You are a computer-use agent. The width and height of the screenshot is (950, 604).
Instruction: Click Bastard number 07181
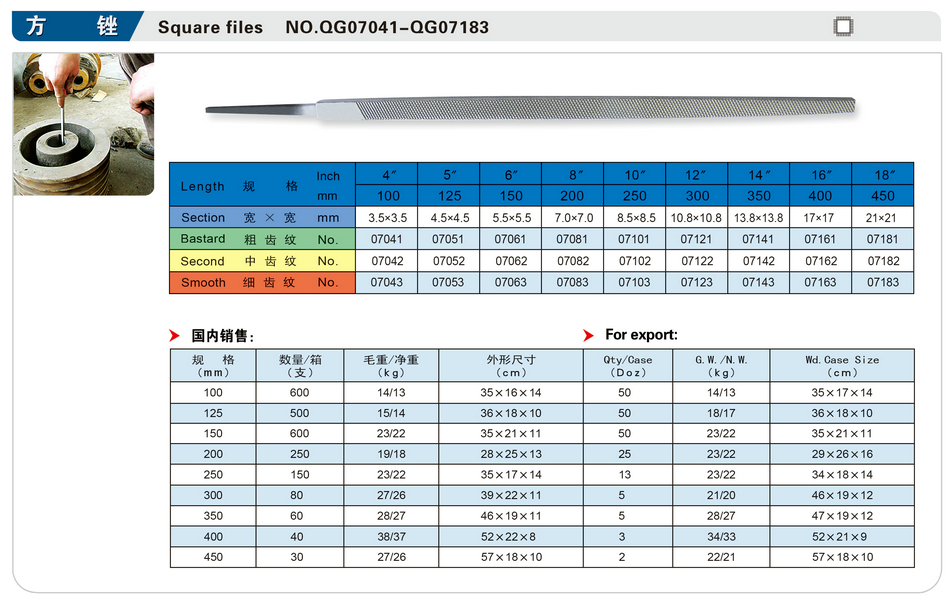[x=883, y=239]
